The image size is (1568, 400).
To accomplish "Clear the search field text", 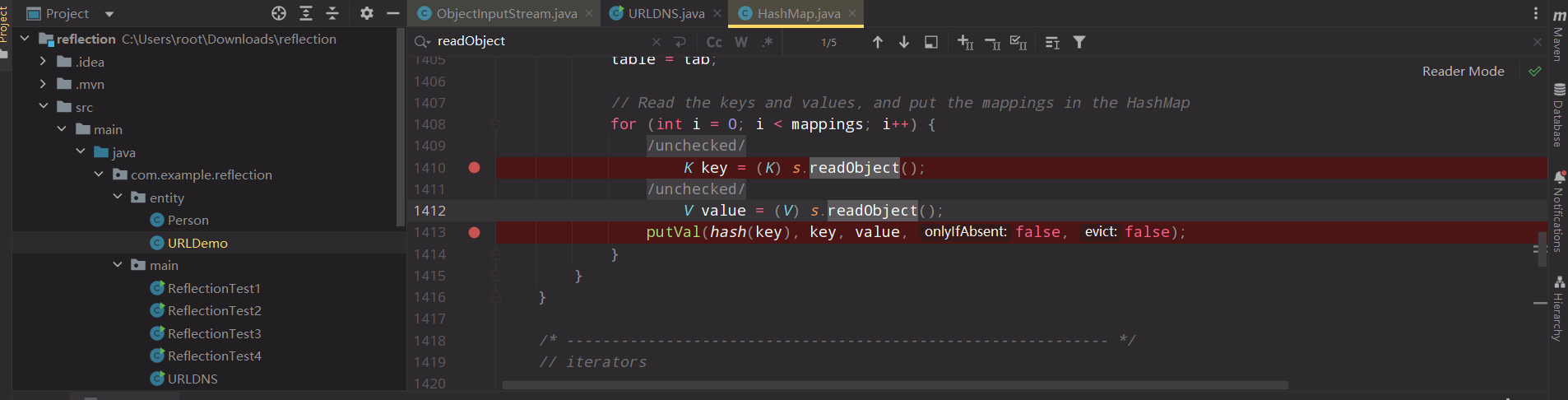I will click(x=656, y=42).
